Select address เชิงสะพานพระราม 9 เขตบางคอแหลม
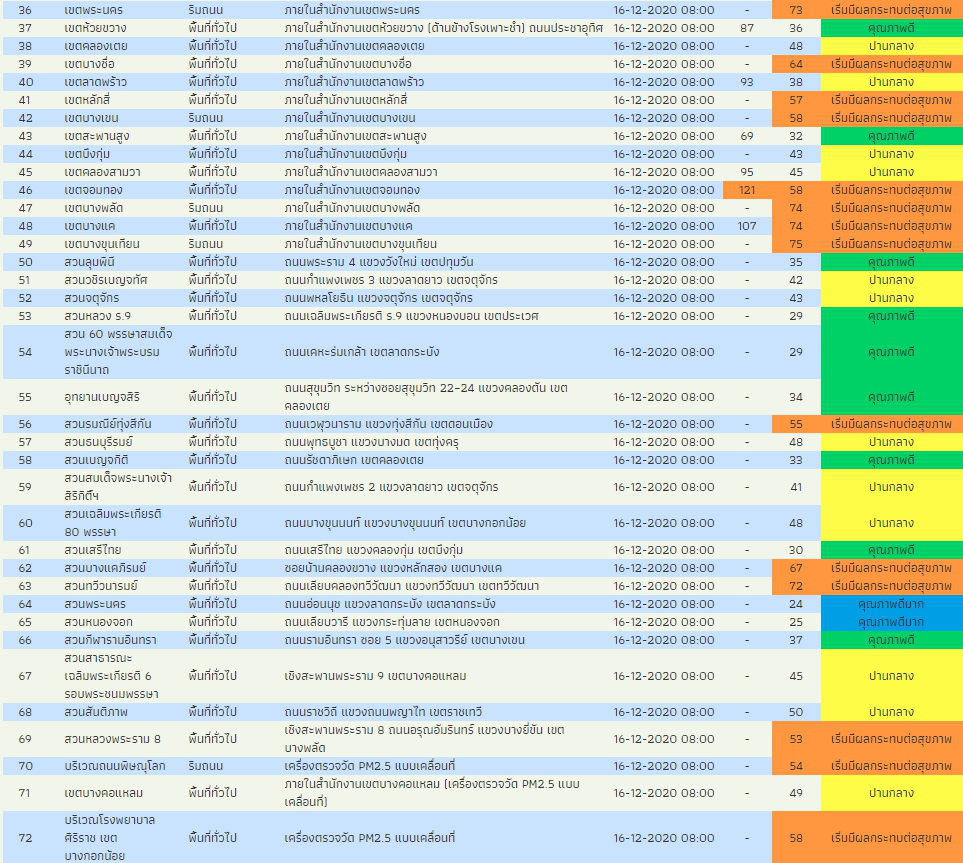Screen dimensions: 963x863 [x=375, y=676]
